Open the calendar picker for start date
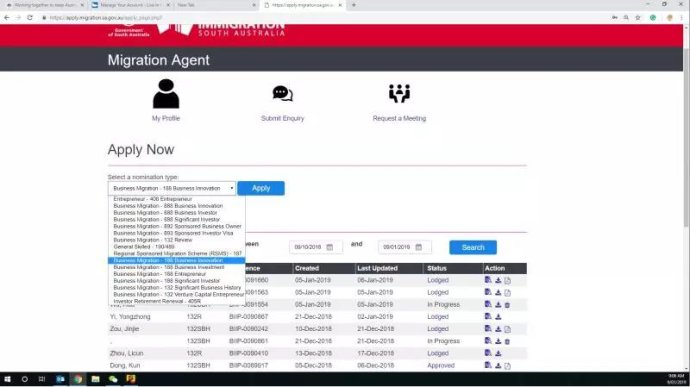The height and width of the screenshot is (387, 690). pyautogui.click(x=330, y=247)
